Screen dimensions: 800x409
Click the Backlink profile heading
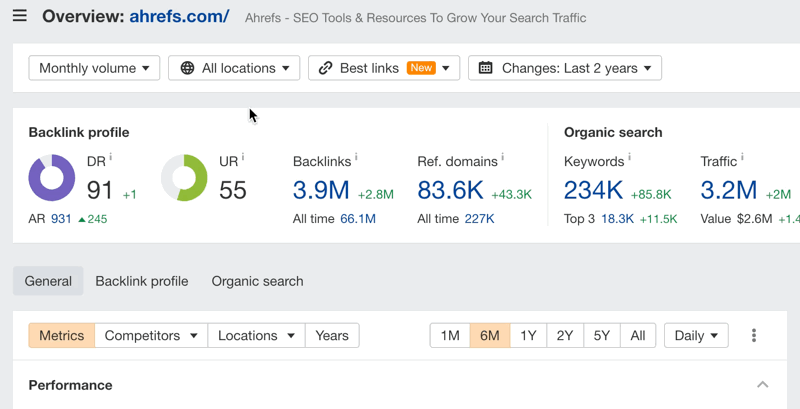pyautogui.click(x=79, y=133)
